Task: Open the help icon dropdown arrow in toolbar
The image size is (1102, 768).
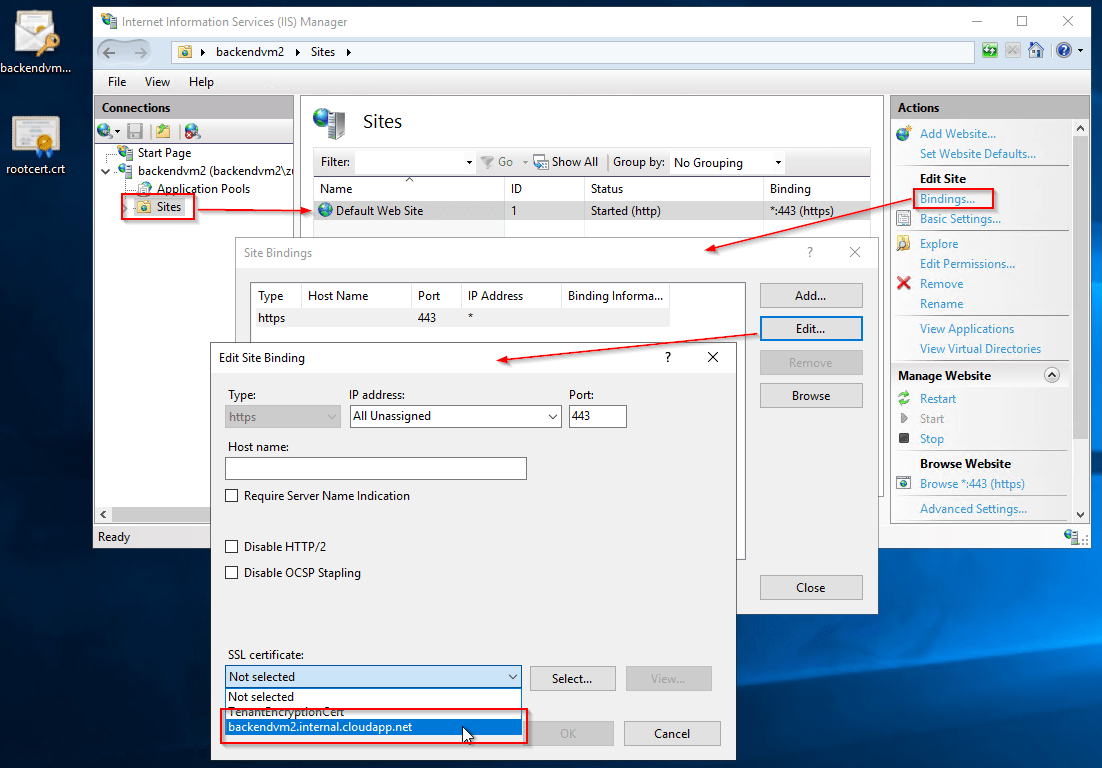Action: 1080,51
